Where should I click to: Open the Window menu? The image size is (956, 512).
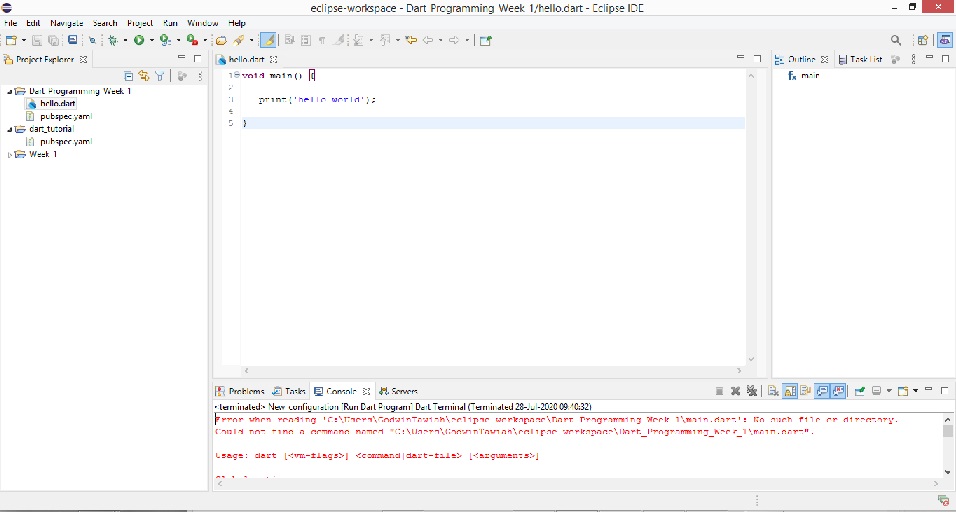[202, 23]
